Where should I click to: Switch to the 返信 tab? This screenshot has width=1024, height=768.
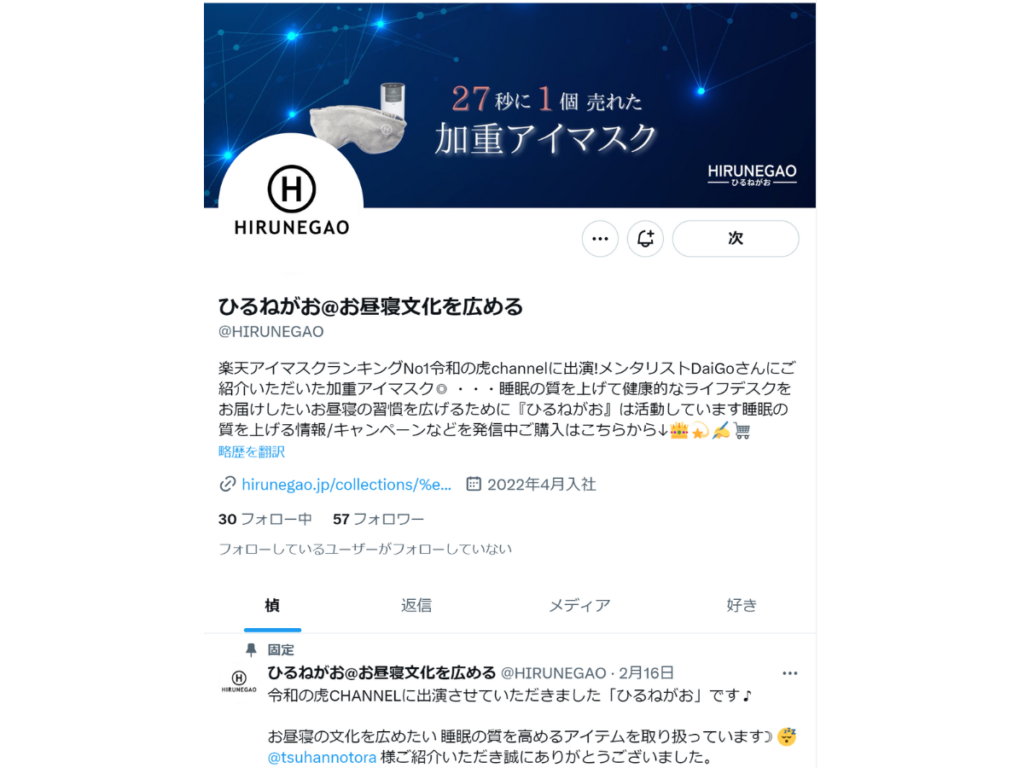(416, 605)
